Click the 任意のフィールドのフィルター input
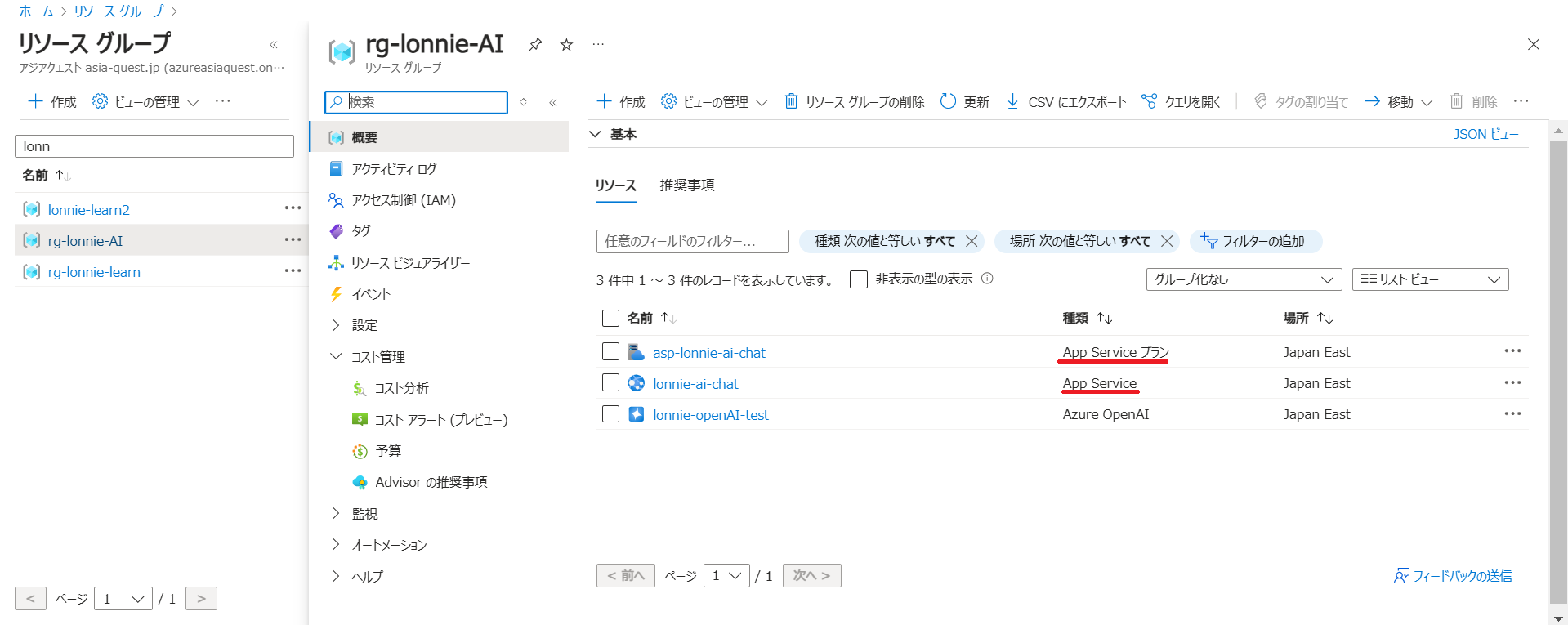The image size is (1568, 625). pyautogui.click(x=693, y=241)
